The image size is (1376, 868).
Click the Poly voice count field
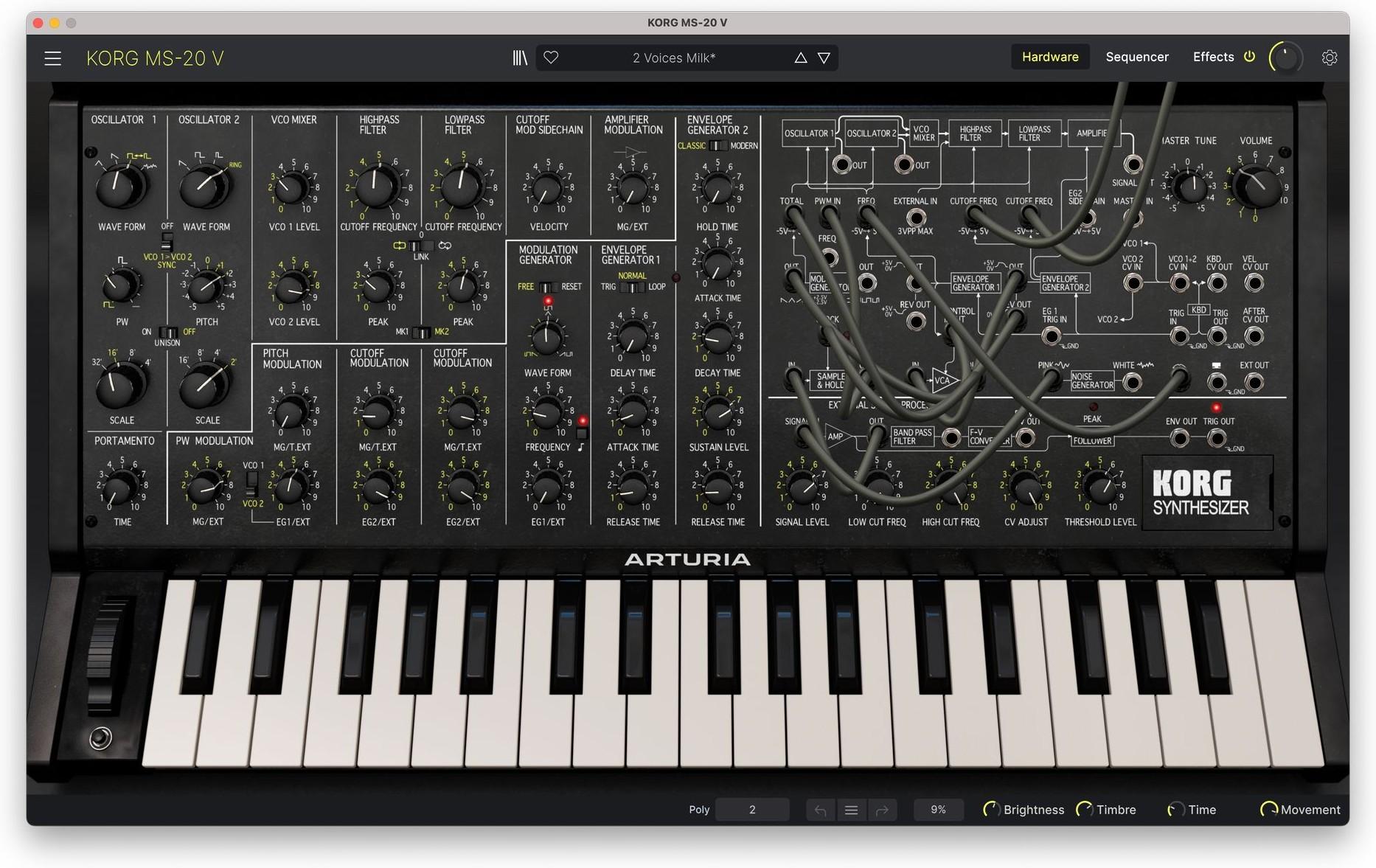coord(752,809)
